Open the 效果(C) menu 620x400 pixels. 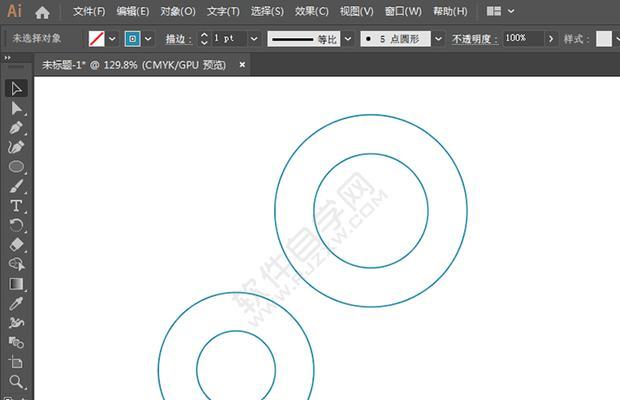[x=312, y=11]
